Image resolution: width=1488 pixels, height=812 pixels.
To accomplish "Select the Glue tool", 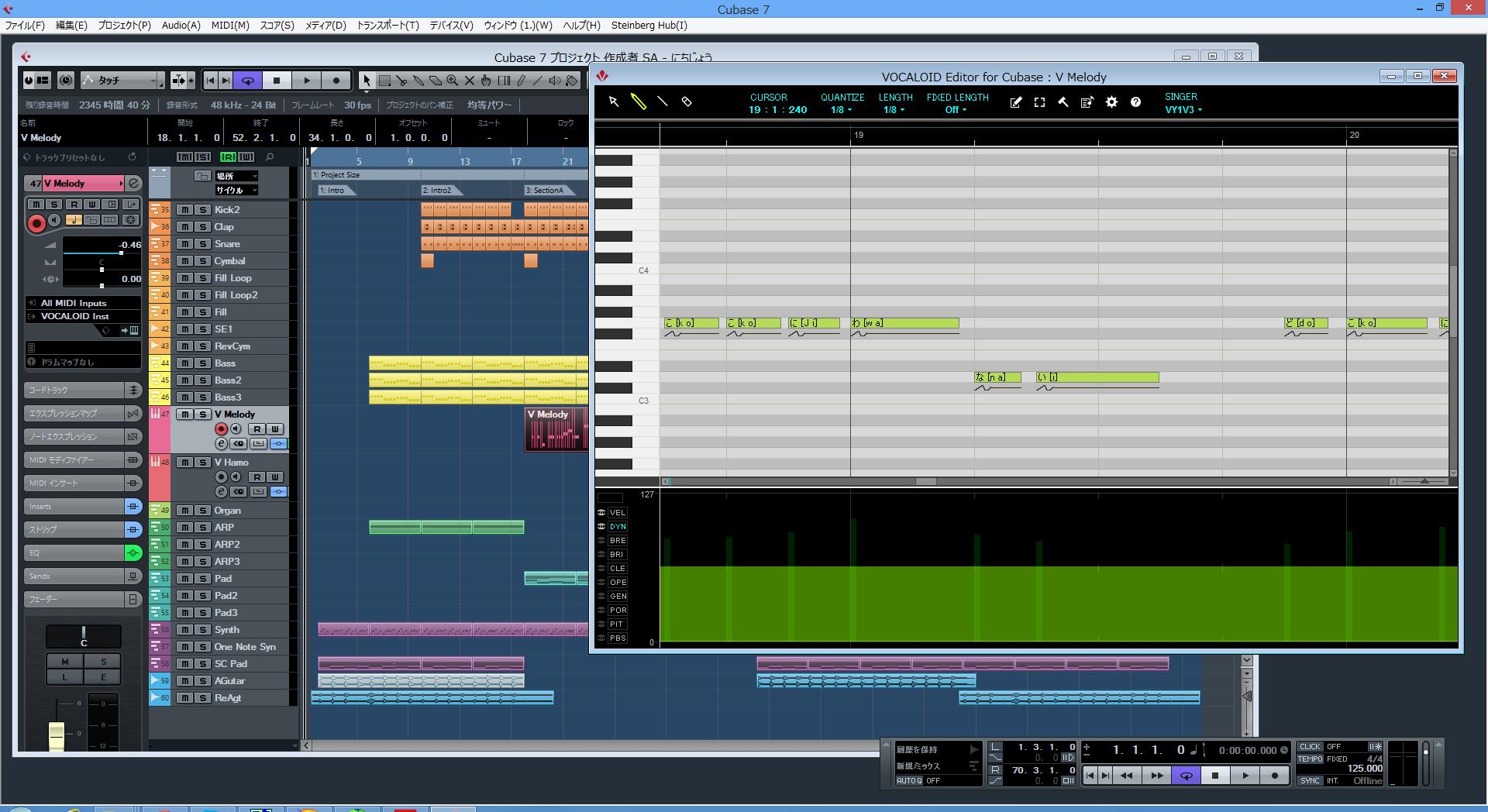I will click(x=418, y=80).
